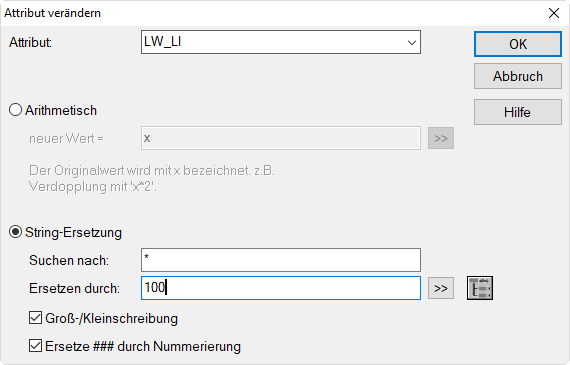Select the Arithmetisch radio option

15,110
